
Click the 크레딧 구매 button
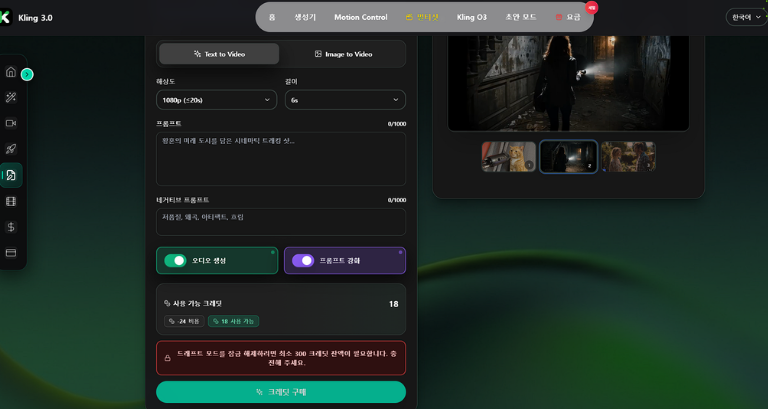[281, 392]
